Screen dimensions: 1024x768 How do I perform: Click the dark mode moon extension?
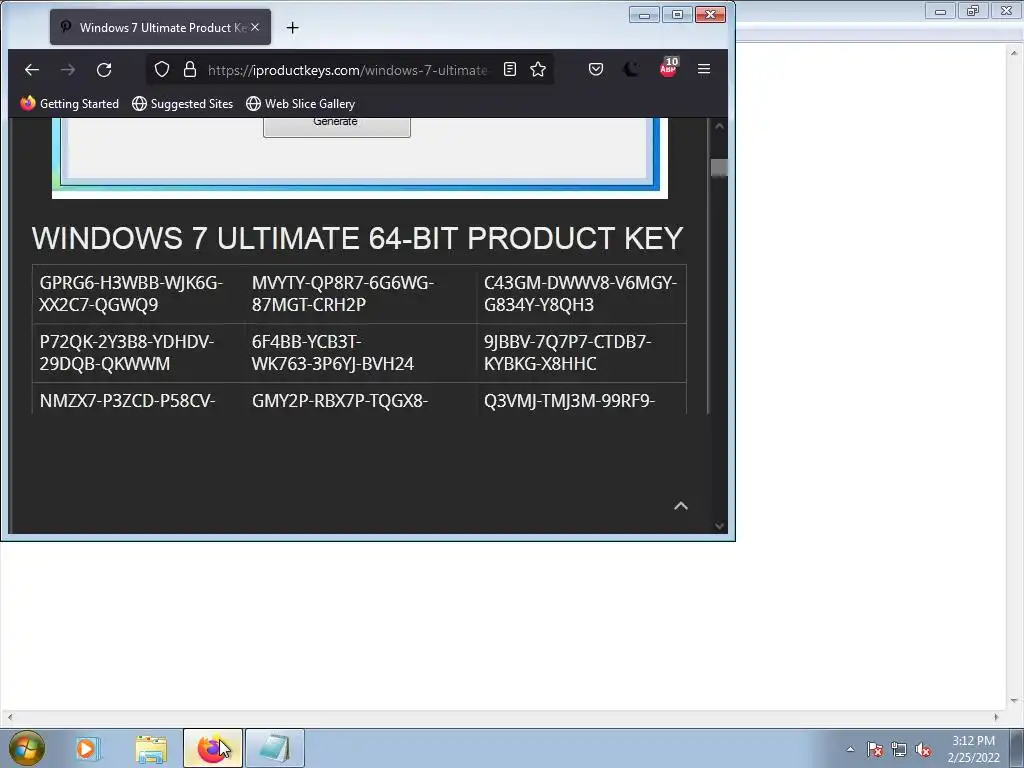[x=632, y=69]
